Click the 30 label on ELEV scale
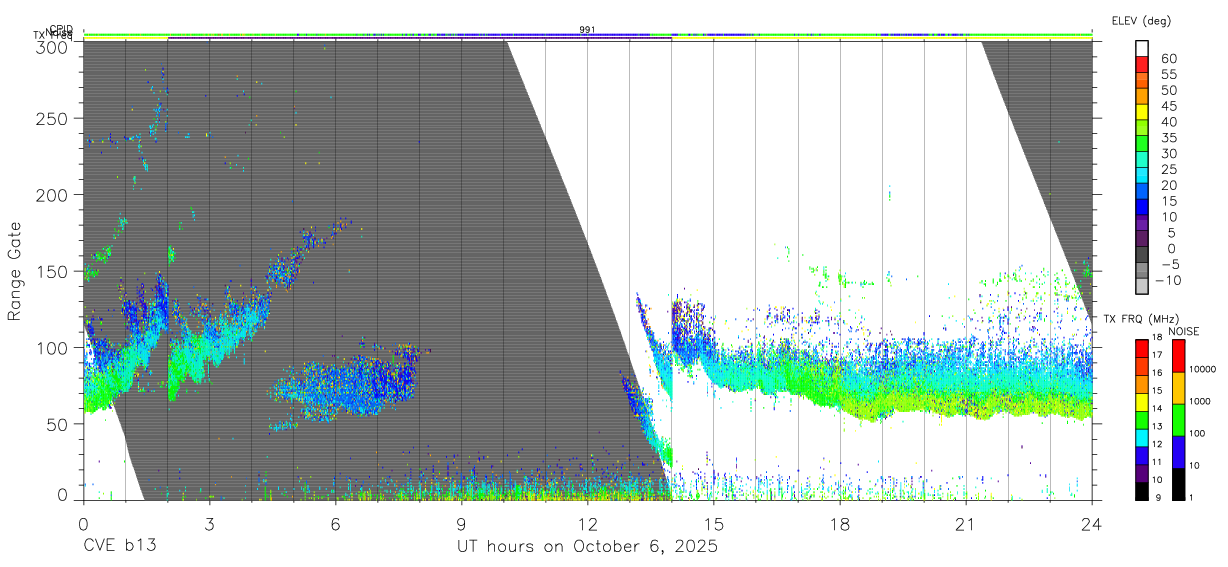1228x567 pixels. coord(1167,153)
